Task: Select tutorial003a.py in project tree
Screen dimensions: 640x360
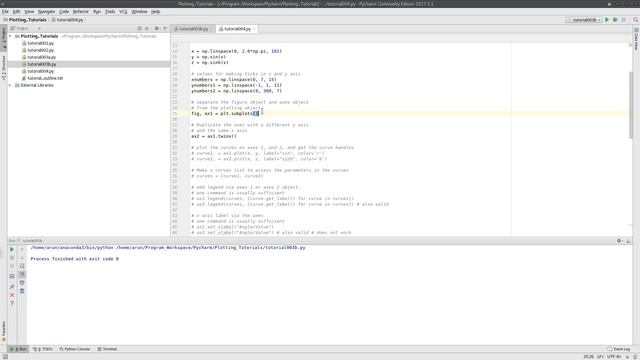Action: tap(41, 57)
